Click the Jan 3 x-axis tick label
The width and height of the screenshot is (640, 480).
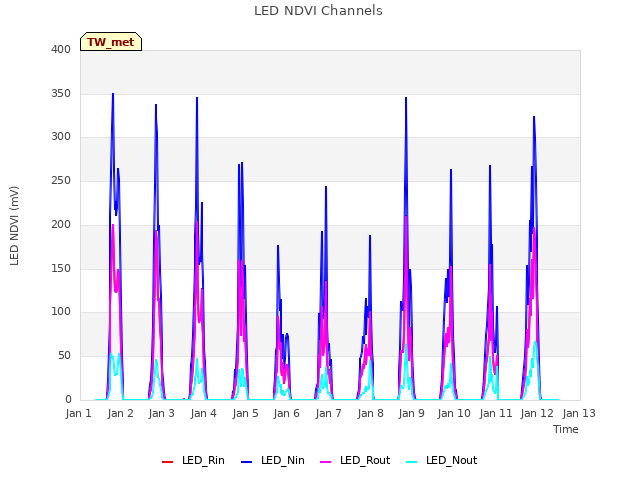162,413
